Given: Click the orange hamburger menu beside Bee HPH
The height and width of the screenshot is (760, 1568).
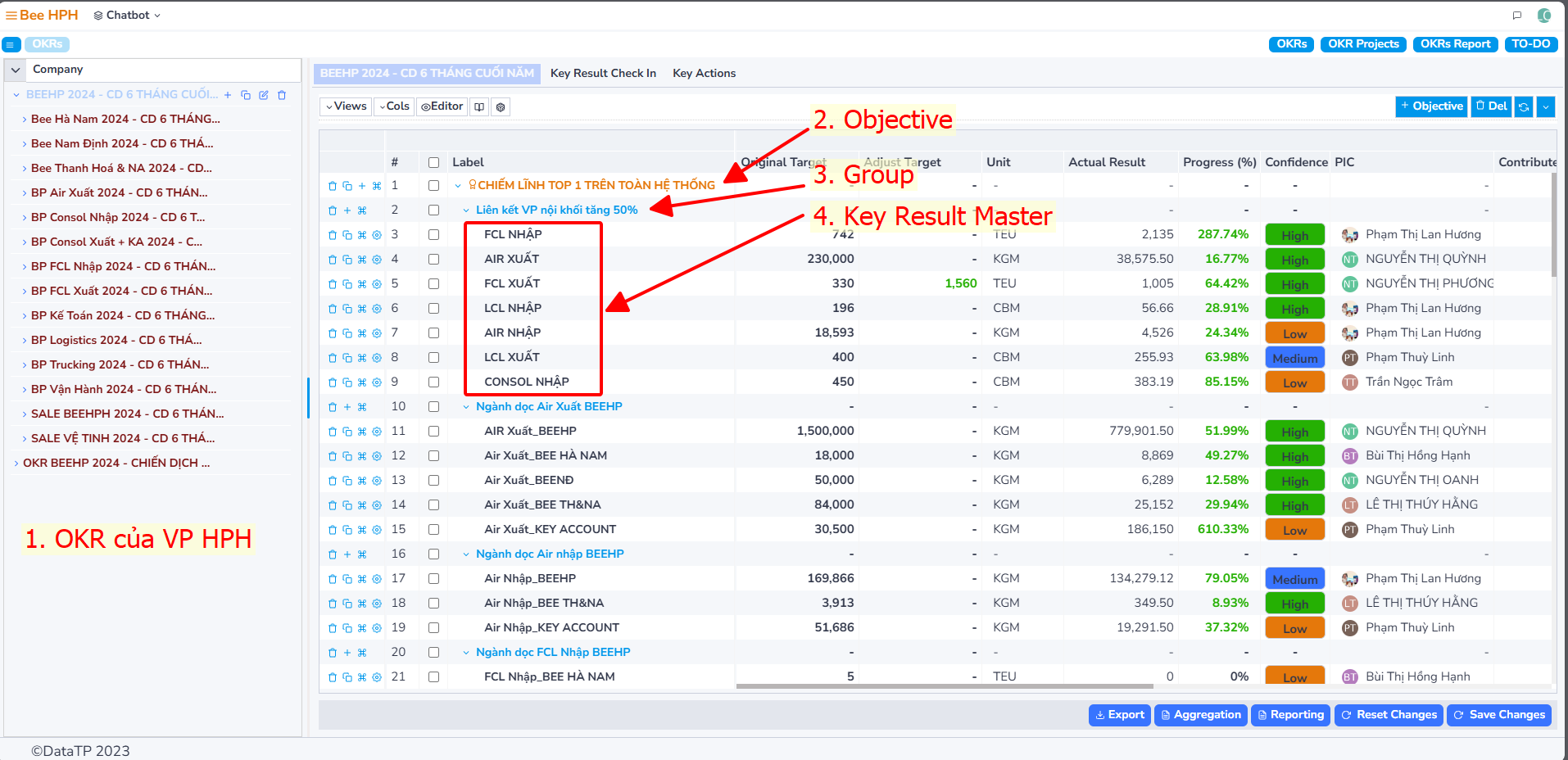Looking at the screenshot, I should pos(11,16).
